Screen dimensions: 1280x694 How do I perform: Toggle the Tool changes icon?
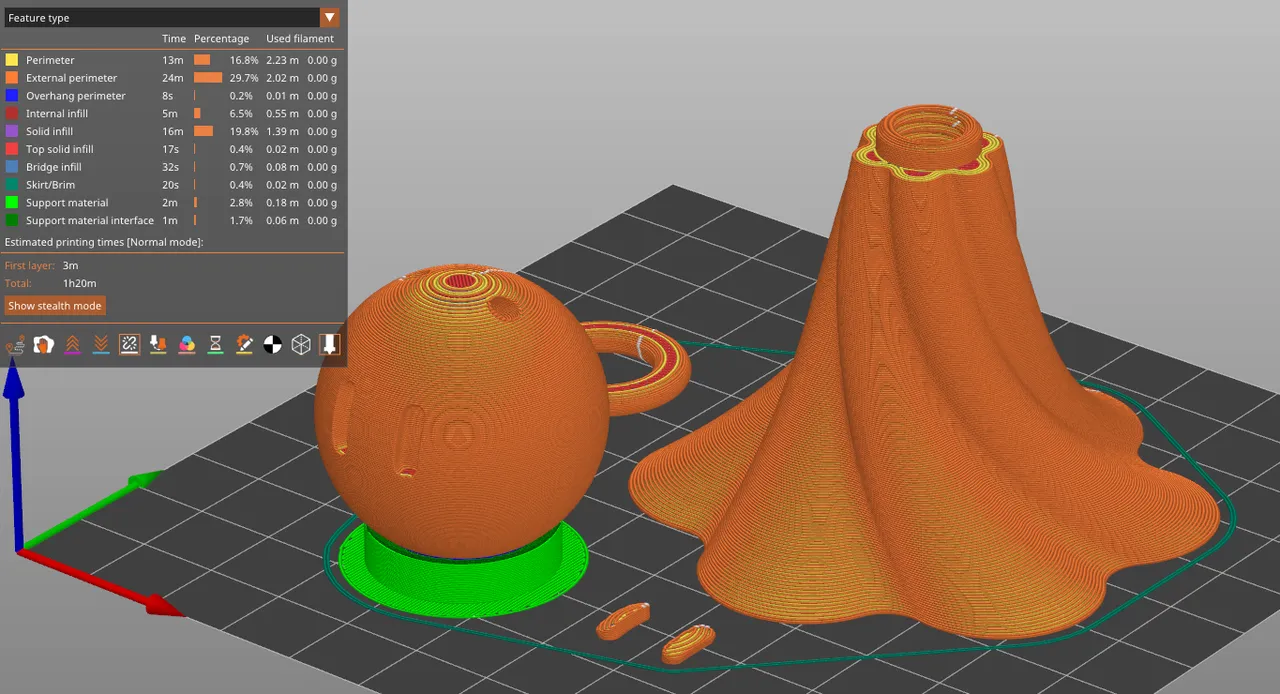pos(158,345)
